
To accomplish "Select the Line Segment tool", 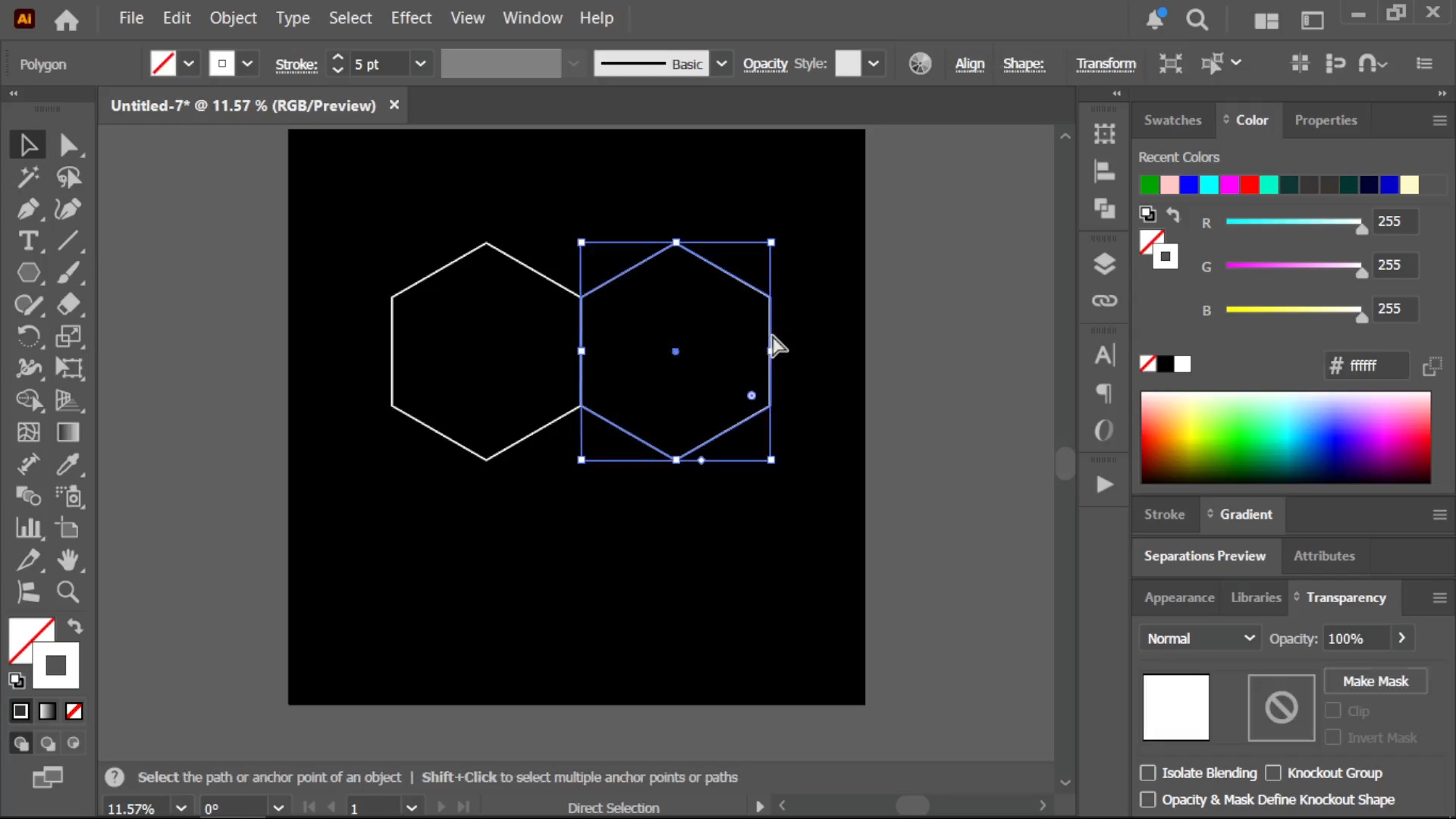I will point(68,241).
